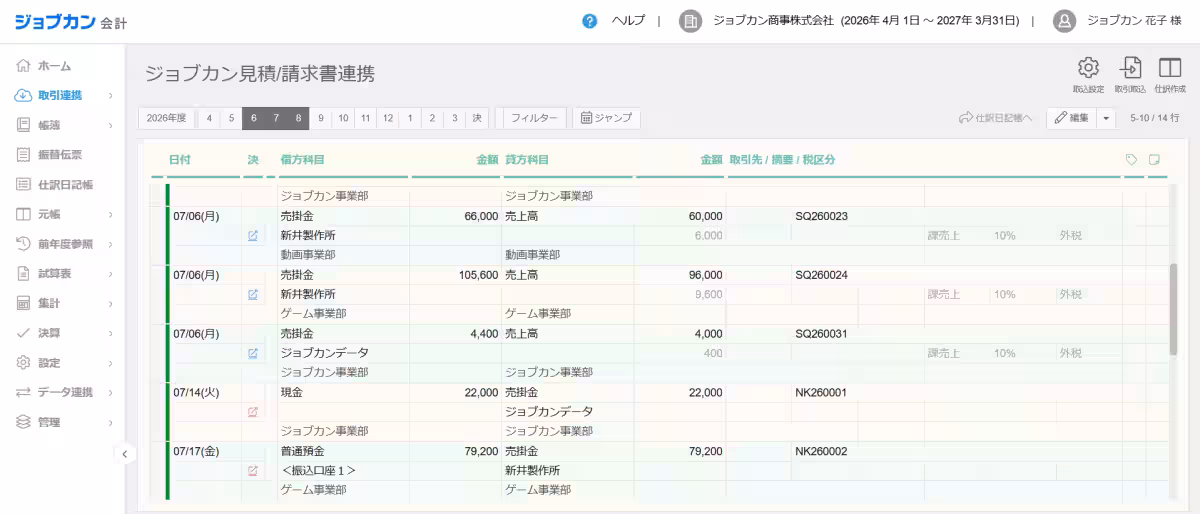The width and height of the screenshot is (1200, 514).
Task: Click the company building icon
Action: pyautogui.click(x=690, y=21)
